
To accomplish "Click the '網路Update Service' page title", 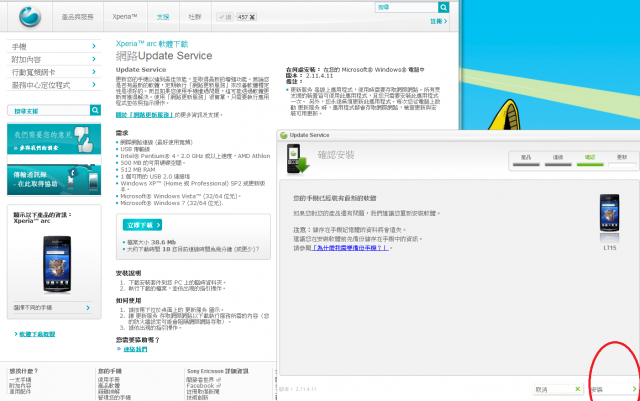I will (164, 56).
